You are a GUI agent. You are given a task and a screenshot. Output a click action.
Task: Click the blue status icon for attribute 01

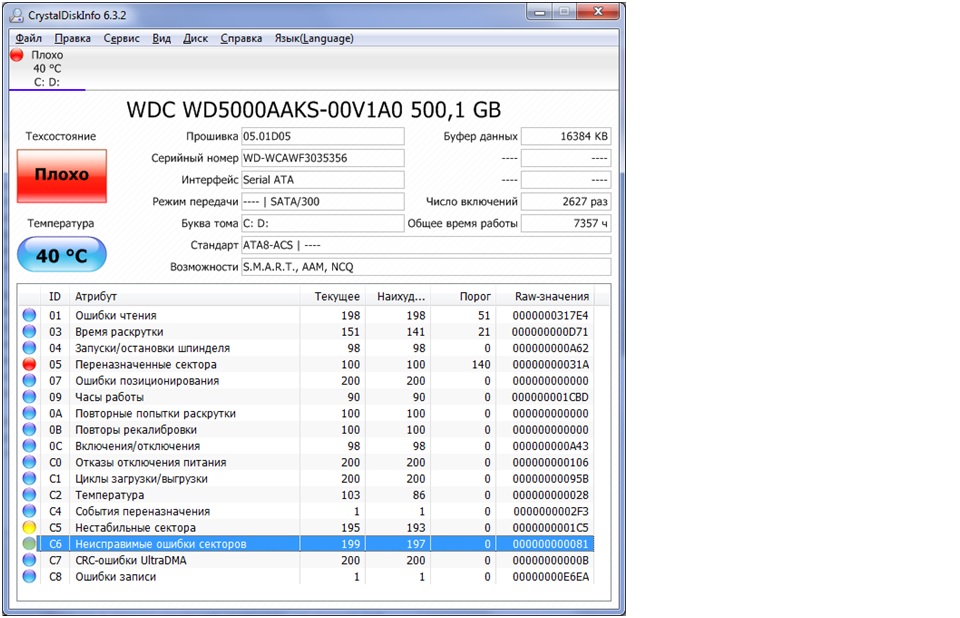29,316
